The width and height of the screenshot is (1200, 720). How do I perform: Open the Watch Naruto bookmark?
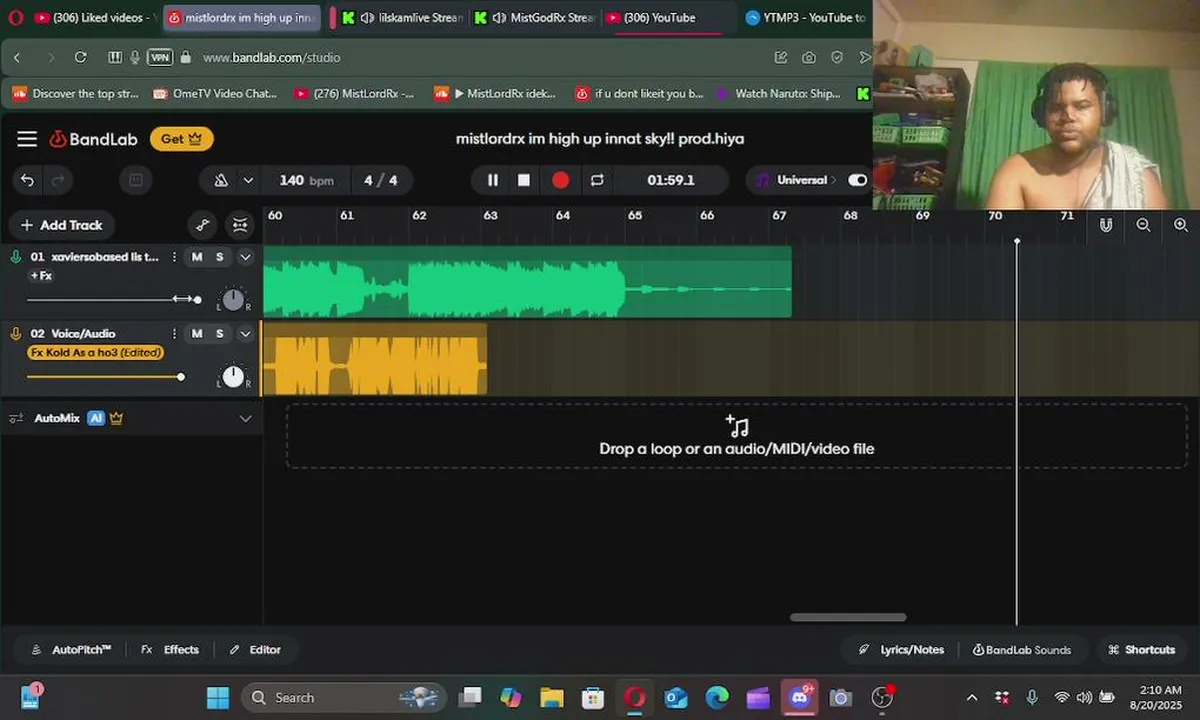point(777,94)
